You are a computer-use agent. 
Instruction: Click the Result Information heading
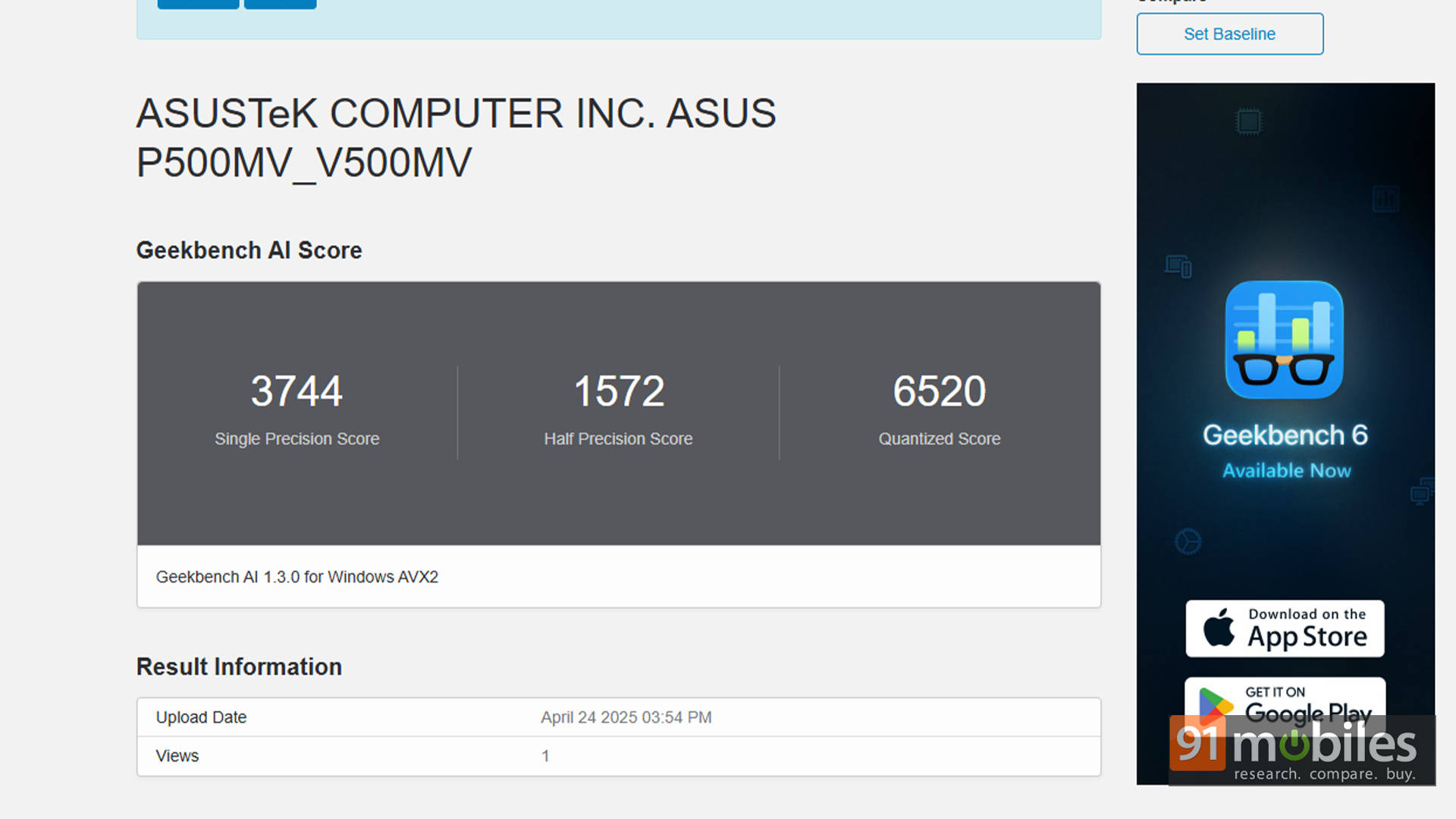pyautogui.click(x=239, y=667)
